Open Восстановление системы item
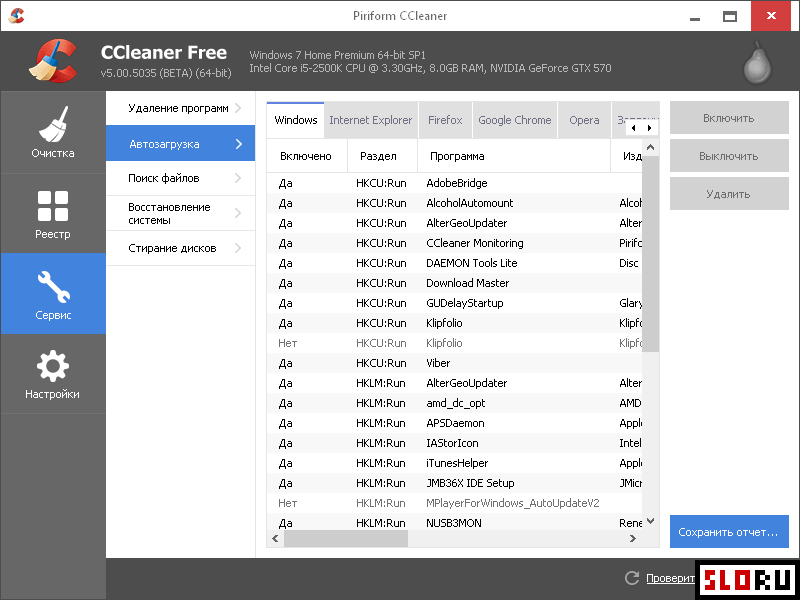The height and width of the screenshot is (600, 800). point(180,213)
